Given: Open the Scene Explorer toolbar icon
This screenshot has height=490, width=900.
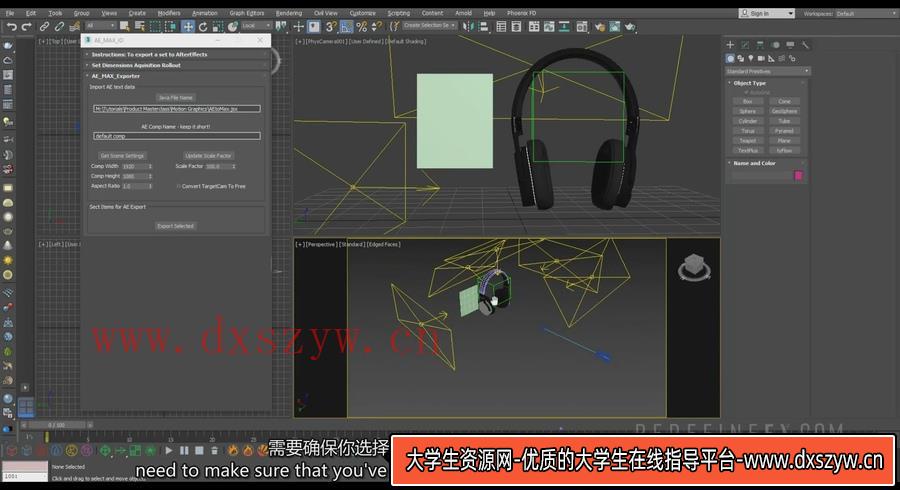Looking at the screenshot, I should pos(501,26).
